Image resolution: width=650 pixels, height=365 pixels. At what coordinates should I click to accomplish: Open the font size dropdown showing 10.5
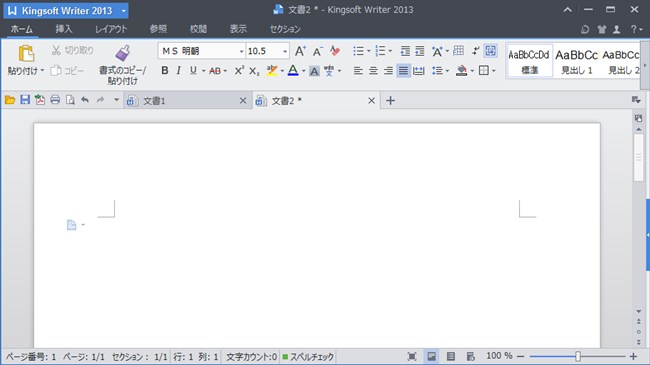(x=285, y=51)
